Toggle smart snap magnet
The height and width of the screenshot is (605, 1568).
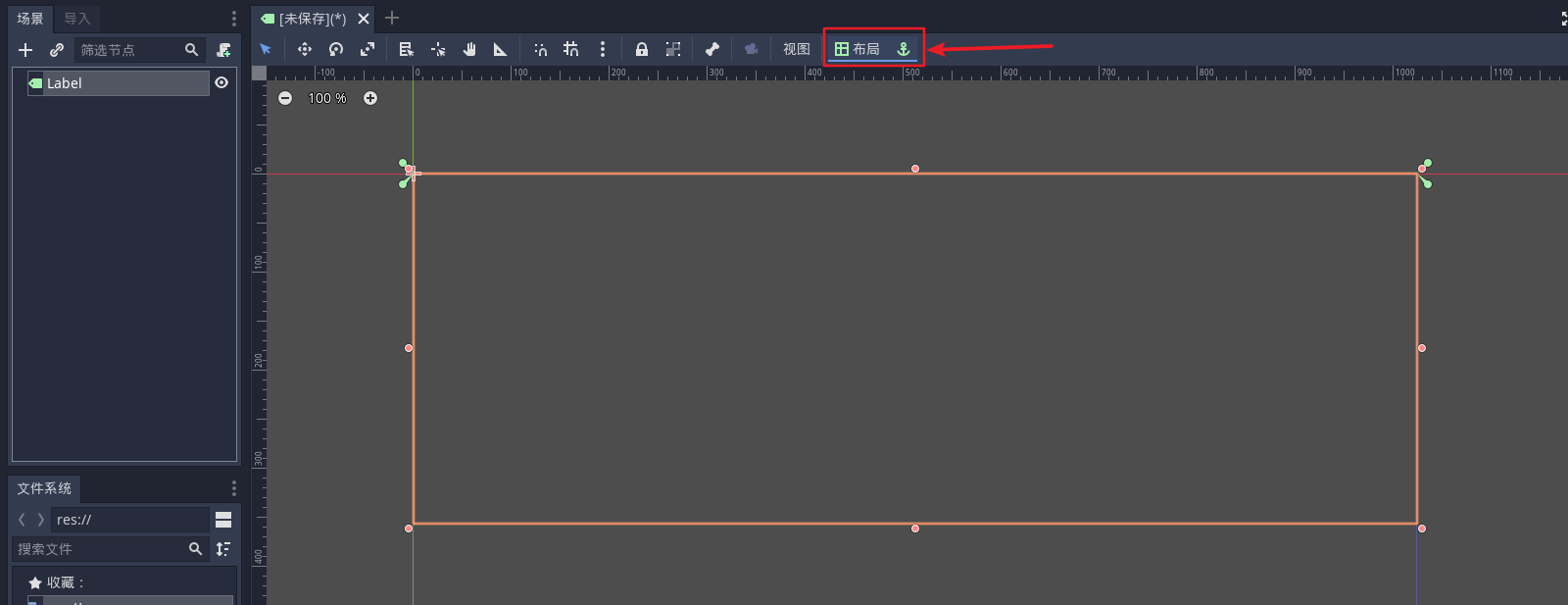(540, 49)
